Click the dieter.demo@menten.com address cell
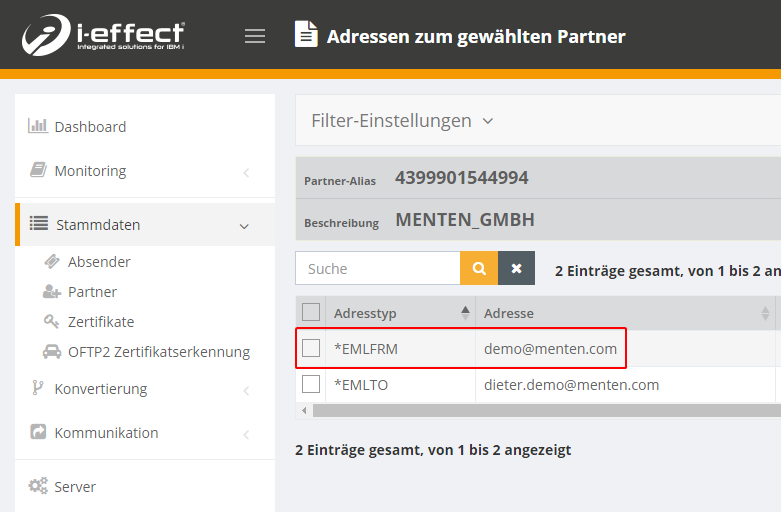The height and width of the screenshot is (512, 781). 571,385
